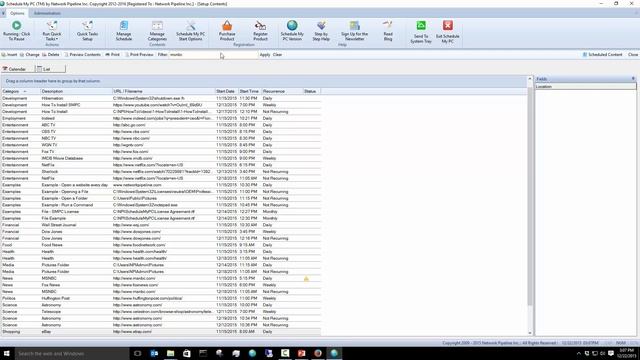Open Quick Tasks Setup
The image size is (640, 360).
pos(87,30)
